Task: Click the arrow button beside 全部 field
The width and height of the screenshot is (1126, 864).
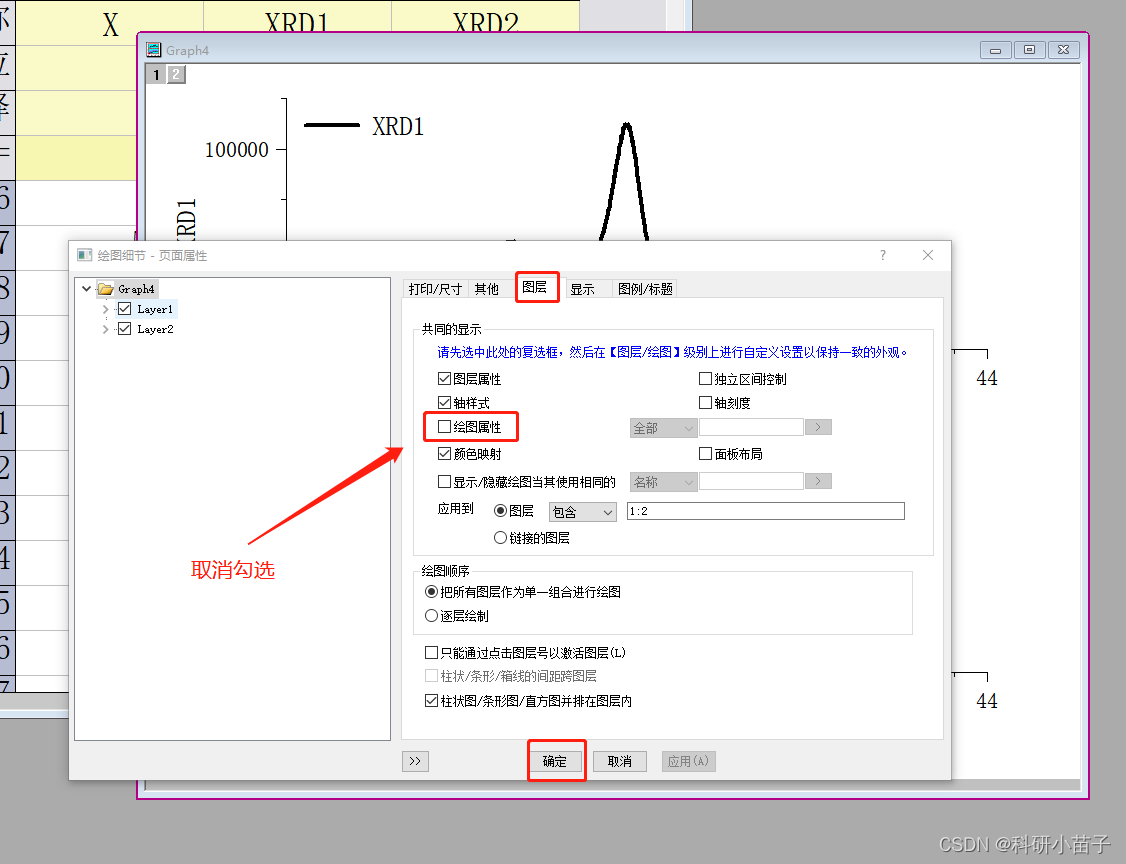Action: (818, 427)
